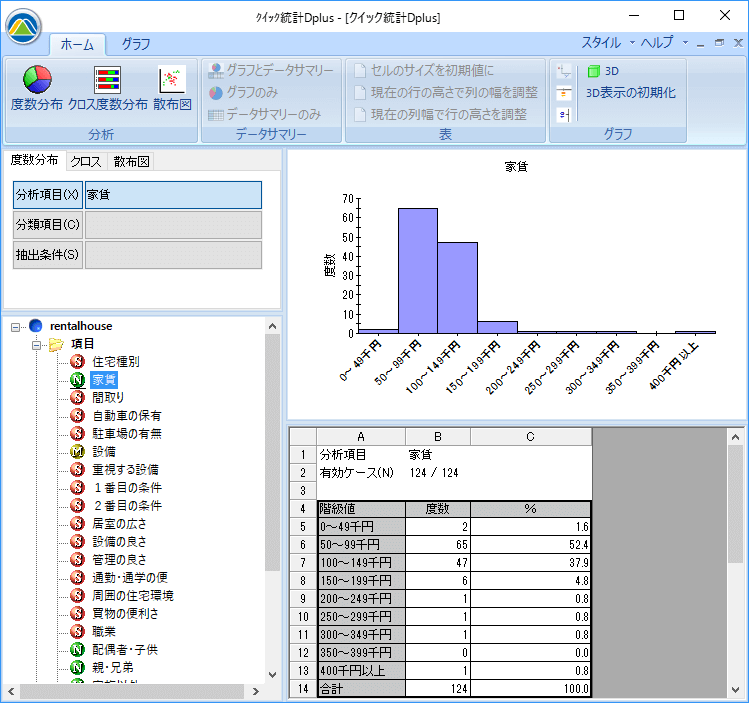This screenshot has height=703, width=749.
Task: Click 3D表示の初期化 button
Action: pos(630,92)
